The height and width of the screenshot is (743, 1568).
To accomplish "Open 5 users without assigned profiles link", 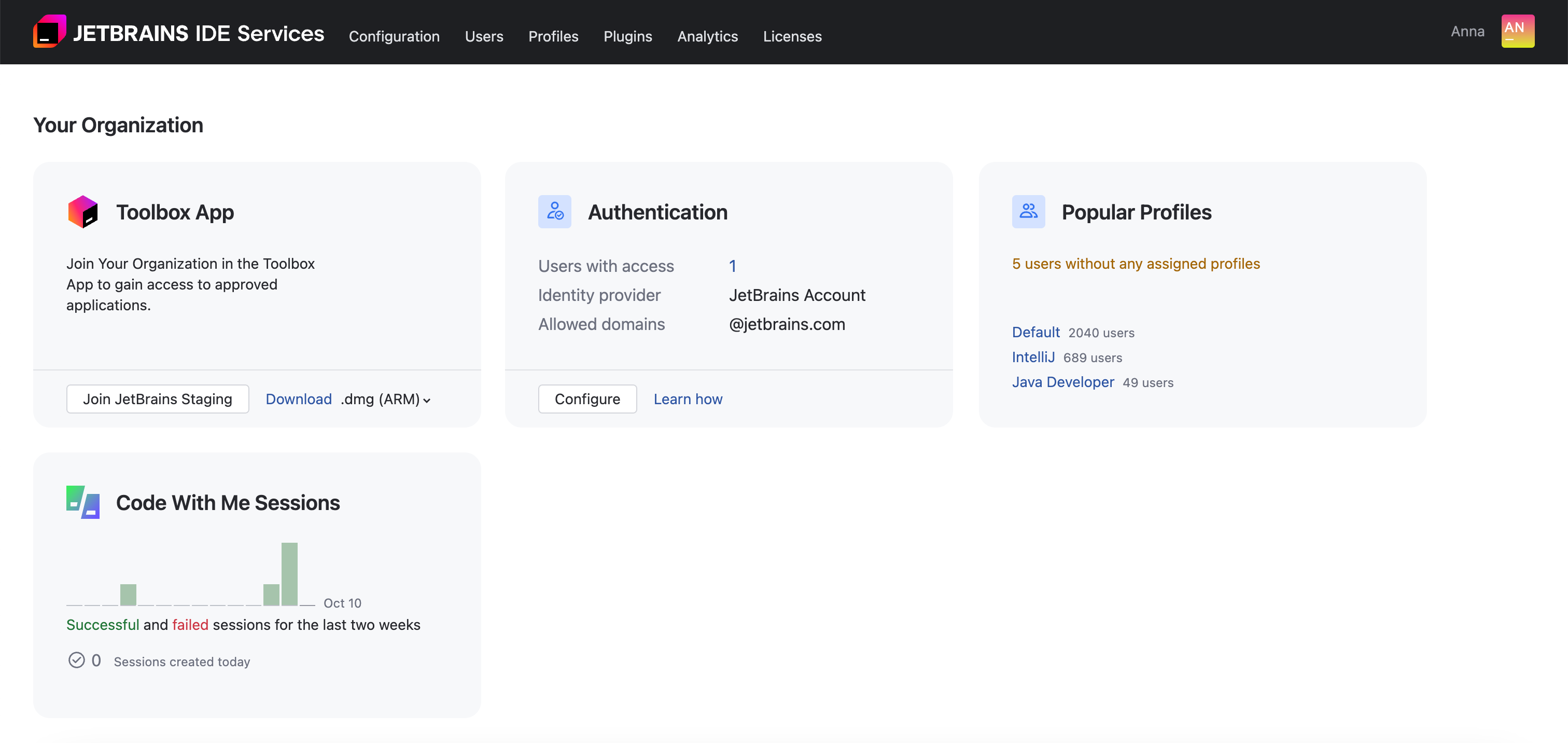I will coord(1136,264).
